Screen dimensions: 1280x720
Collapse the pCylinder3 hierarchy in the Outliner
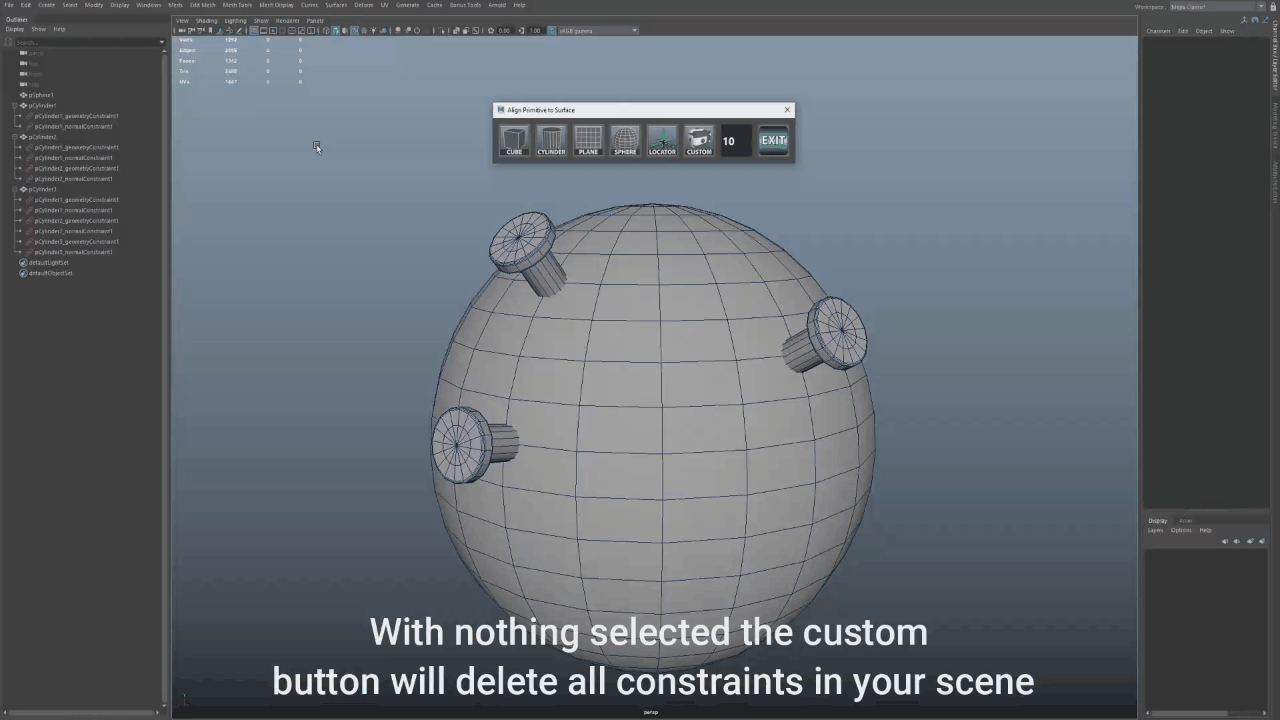[x=14, y=189]
